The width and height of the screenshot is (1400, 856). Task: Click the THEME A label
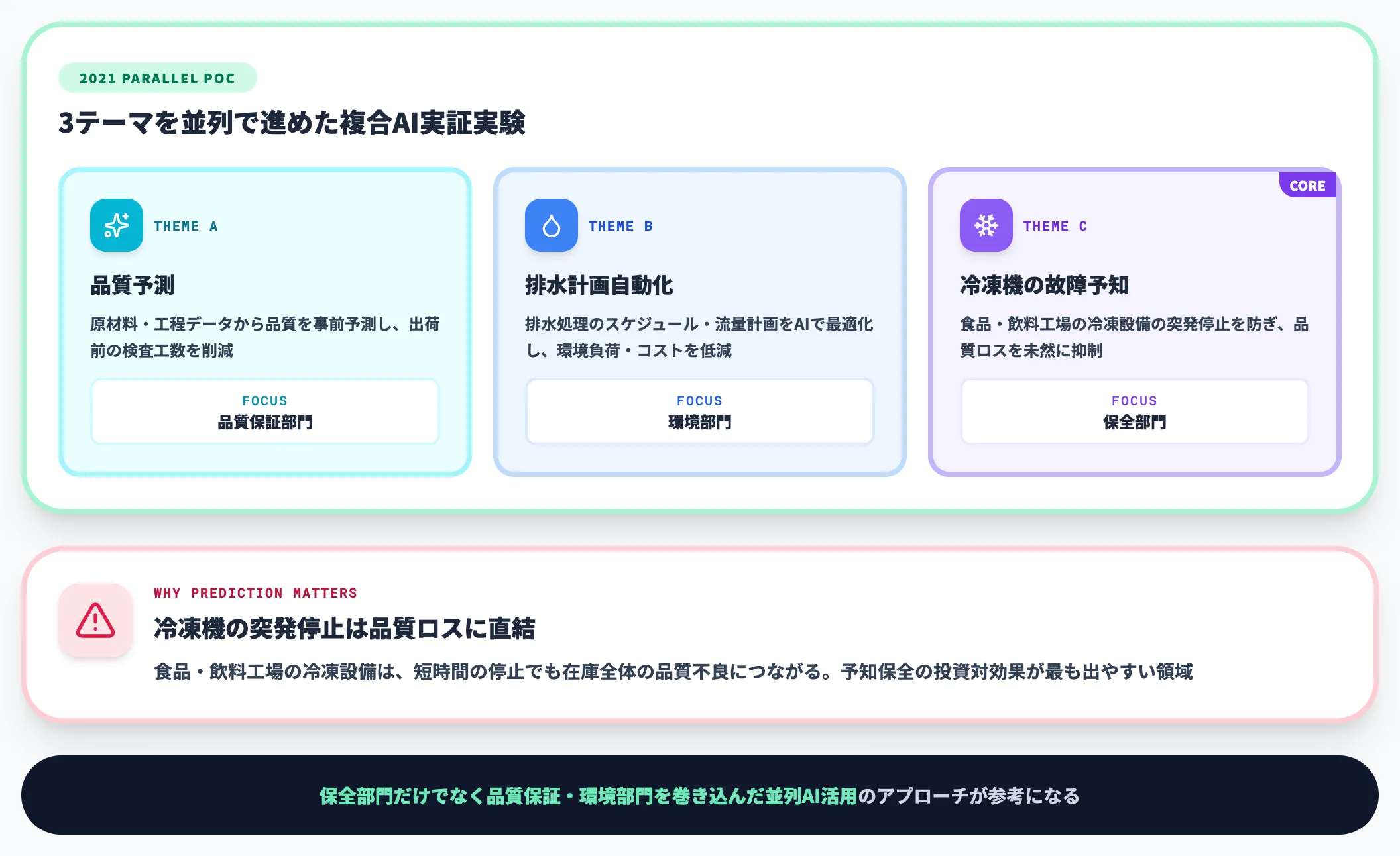click(186, 226)
